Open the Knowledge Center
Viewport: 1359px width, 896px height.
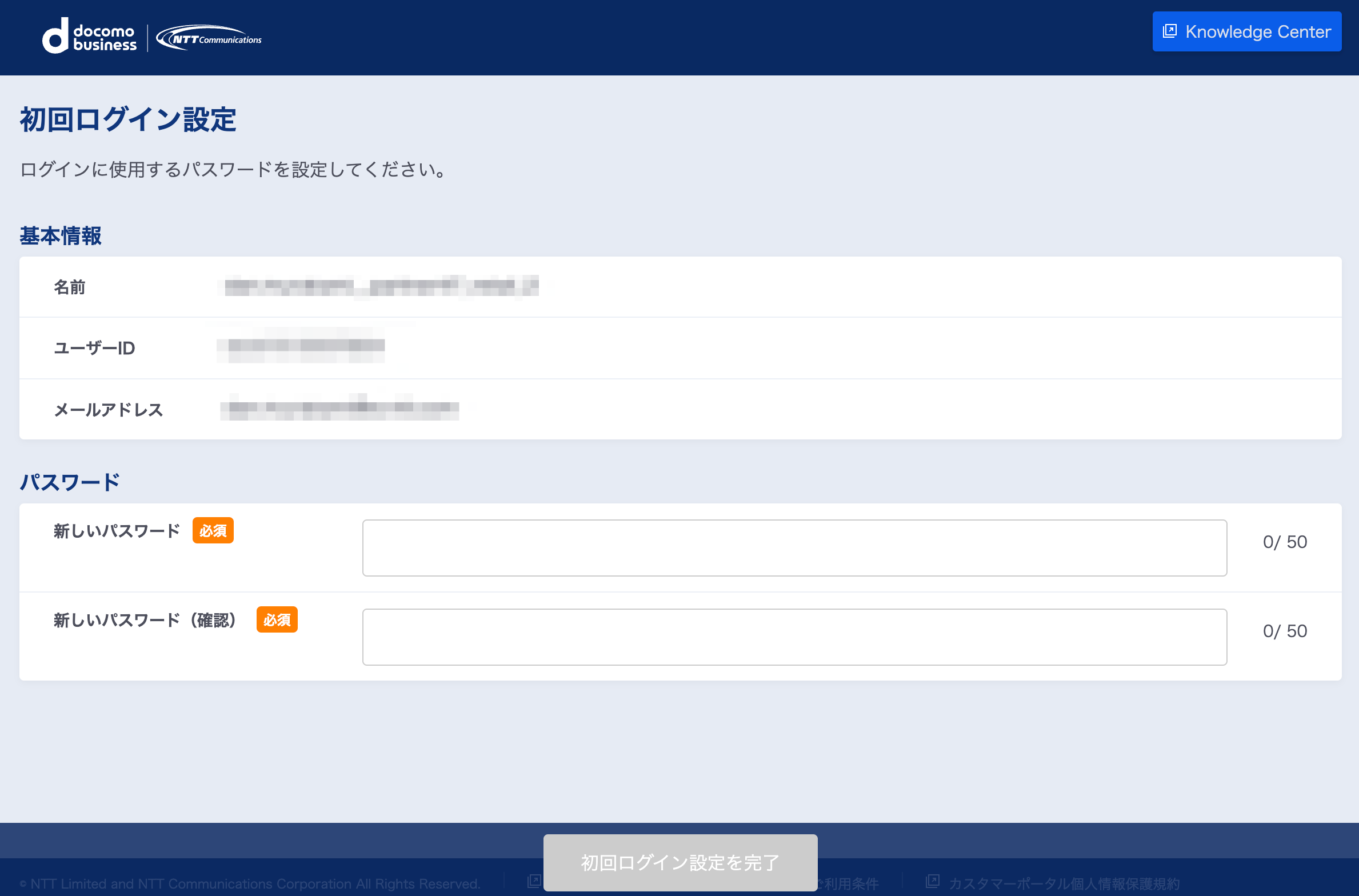click(x=1246, y=31)
